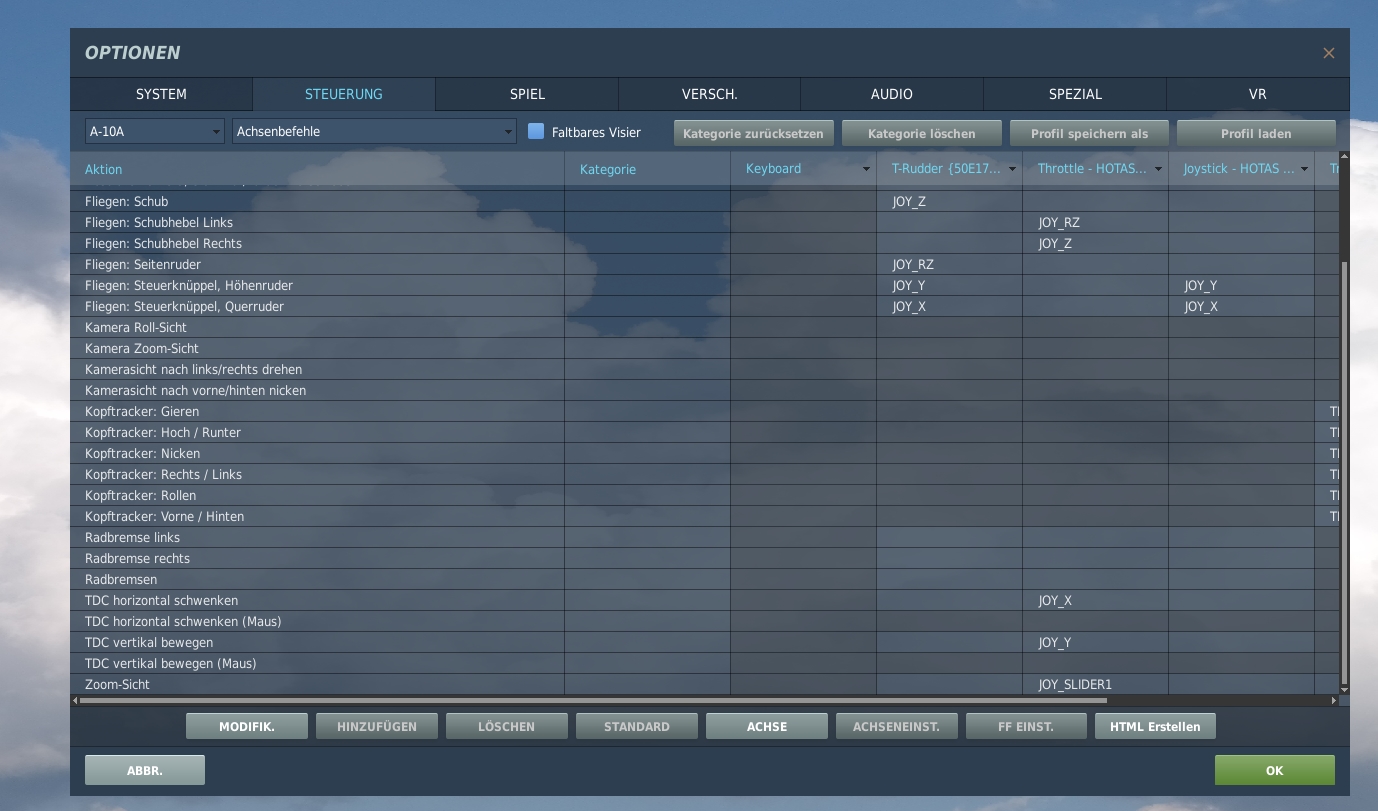Click the Kategorie zurücksetzen button
This screenshot has width=1378, height=811.
pyautogui.click(x=753, y=133)
